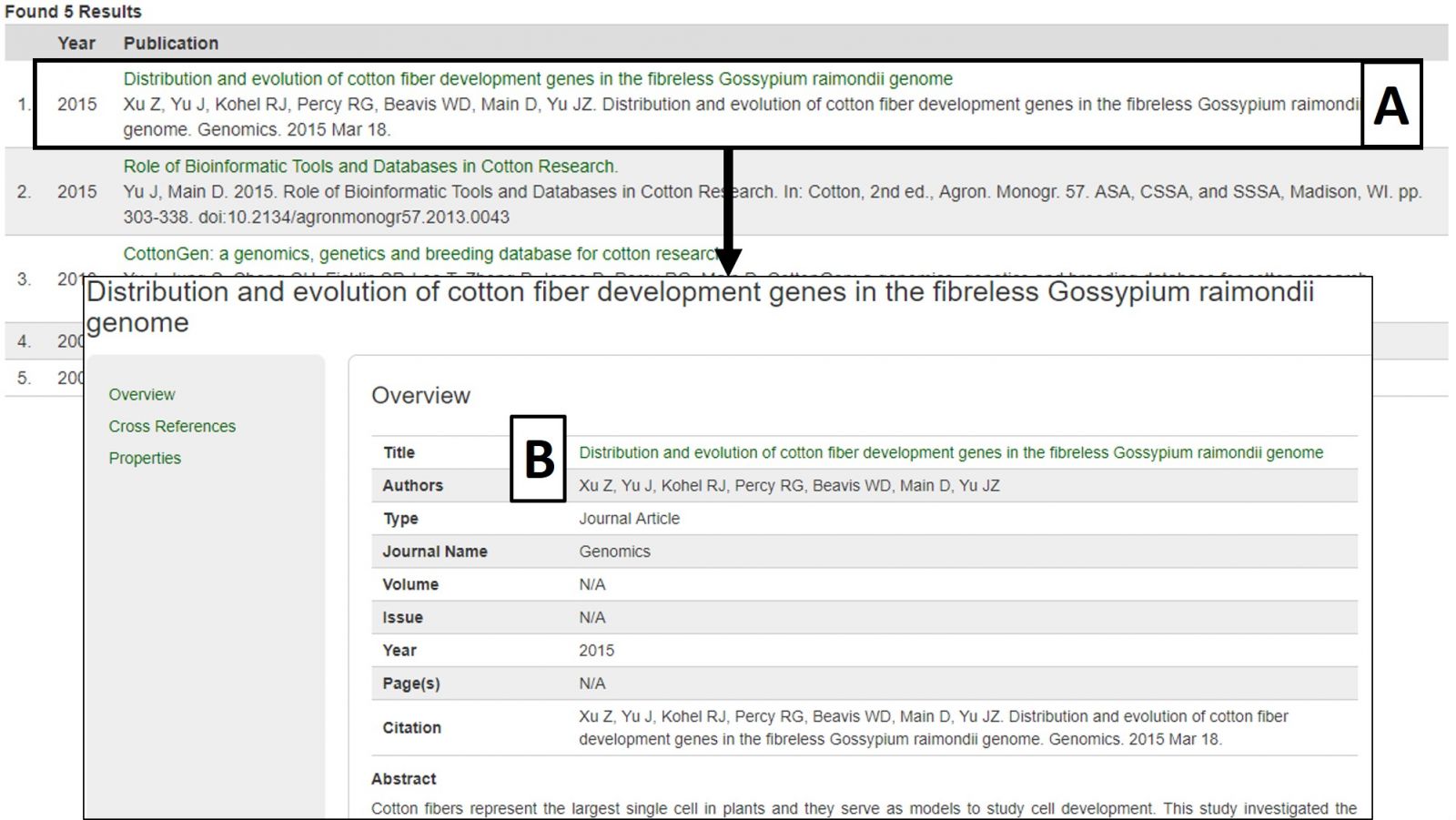Click the 'Type' row label
The height and width of the screenshot is (820, 1456).
pos(400,519)
